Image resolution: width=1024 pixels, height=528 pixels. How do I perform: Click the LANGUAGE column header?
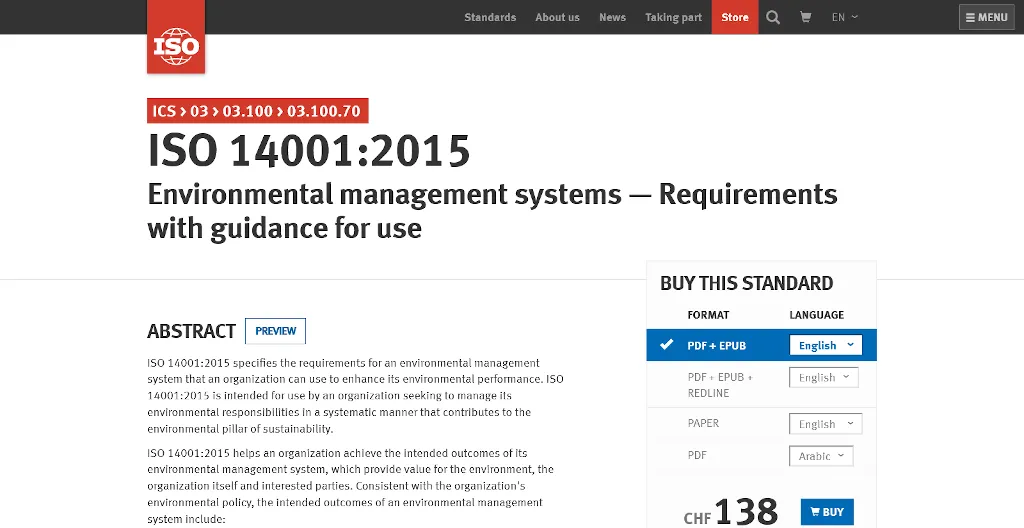[816, 315]
